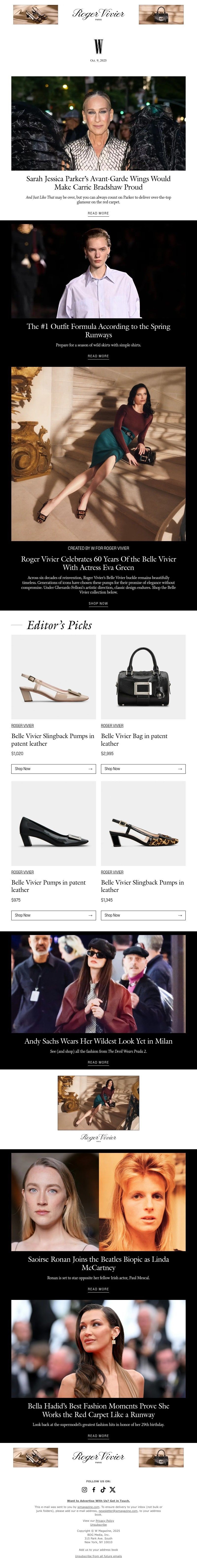This screenshot has width=197, height=1568.
Task: Click Want to Advertise With Us link
Action: (x=98, y=1501)
